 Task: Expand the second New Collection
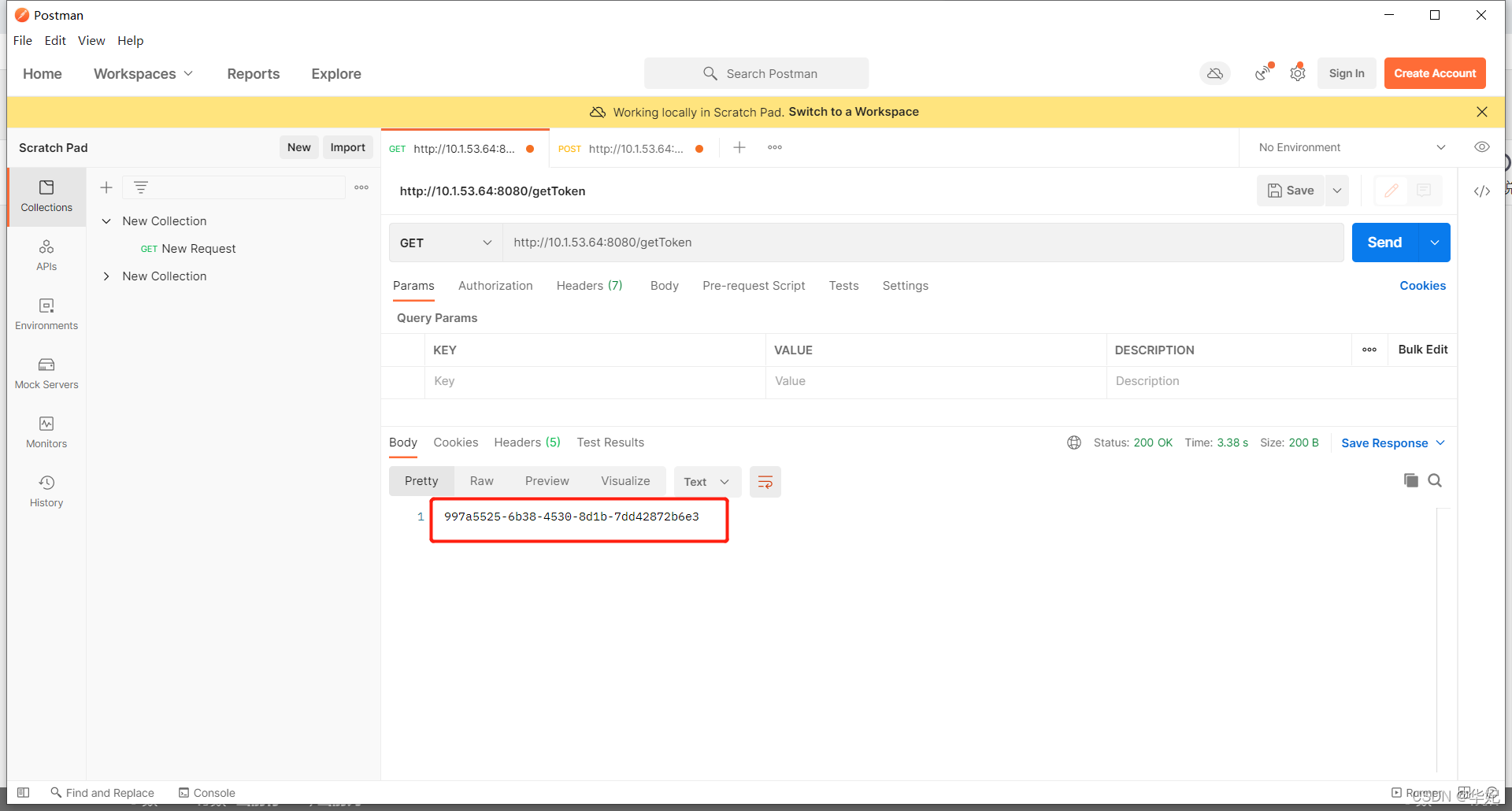tap(106, 276)
